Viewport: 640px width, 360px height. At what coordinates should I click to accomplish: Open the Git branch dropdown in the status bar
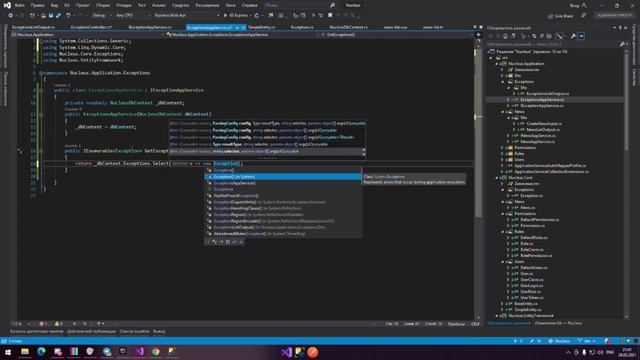(587, 341)
